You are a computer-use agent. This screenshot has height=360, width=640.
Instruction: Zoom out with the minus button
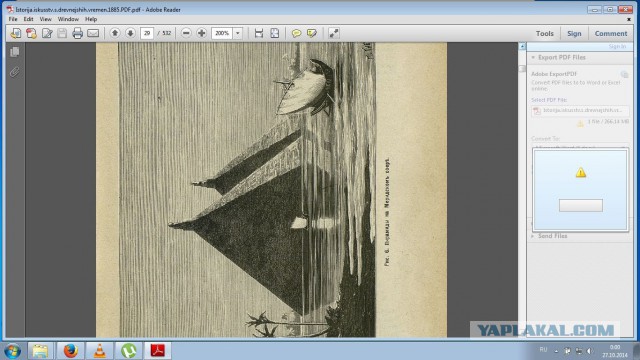point(186,33)
